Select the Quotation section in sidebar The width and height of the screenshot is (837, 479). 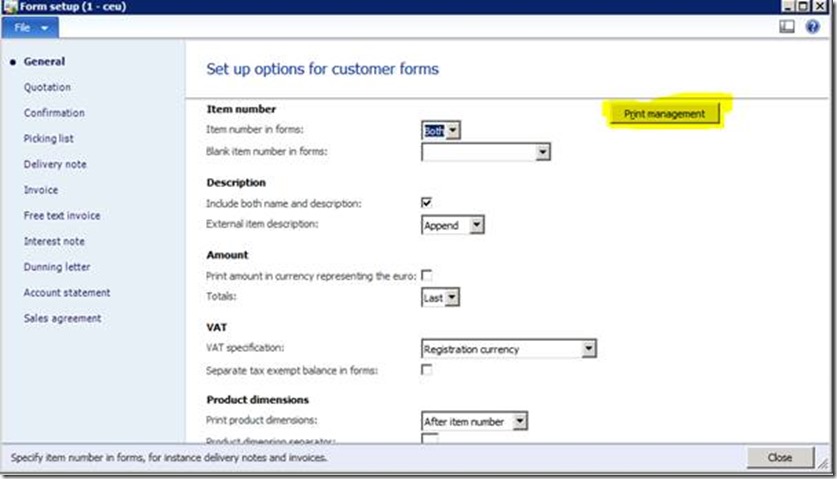click(47, 88)
